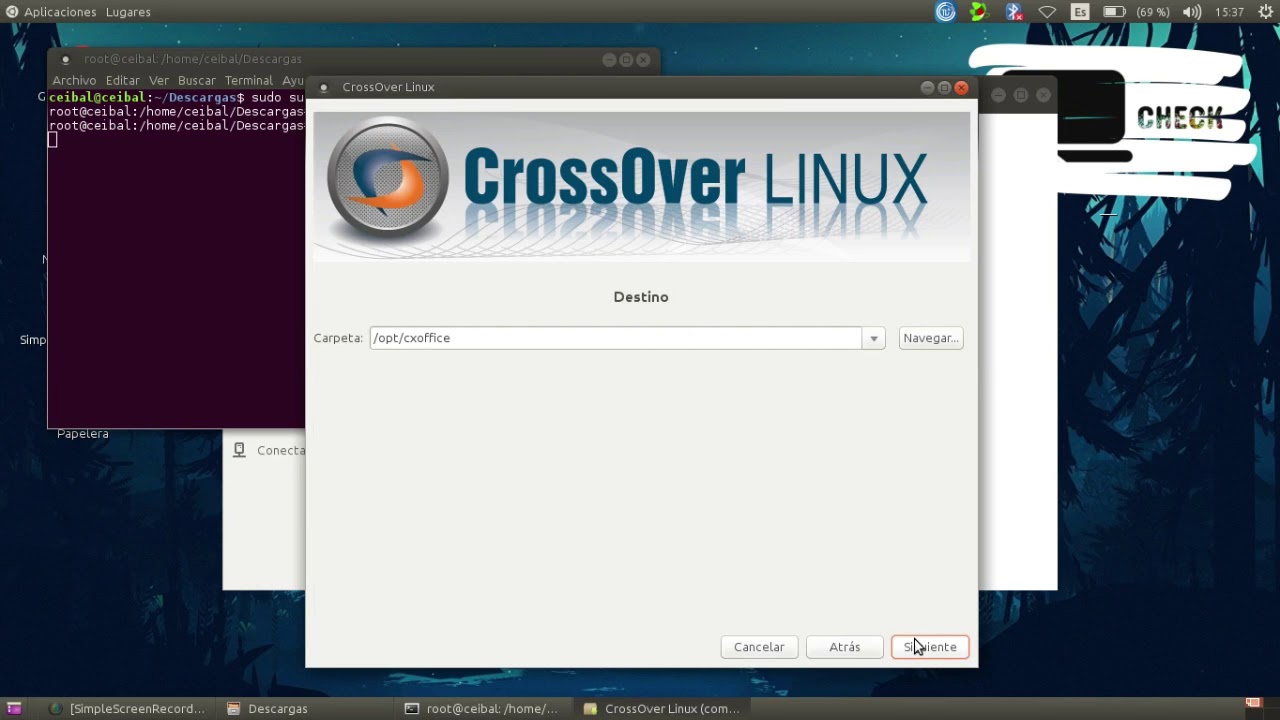1280x720 pixels.
Task: Switch to SimpleScreenRecorder taskbar item
Action: (x=127, y=708)
